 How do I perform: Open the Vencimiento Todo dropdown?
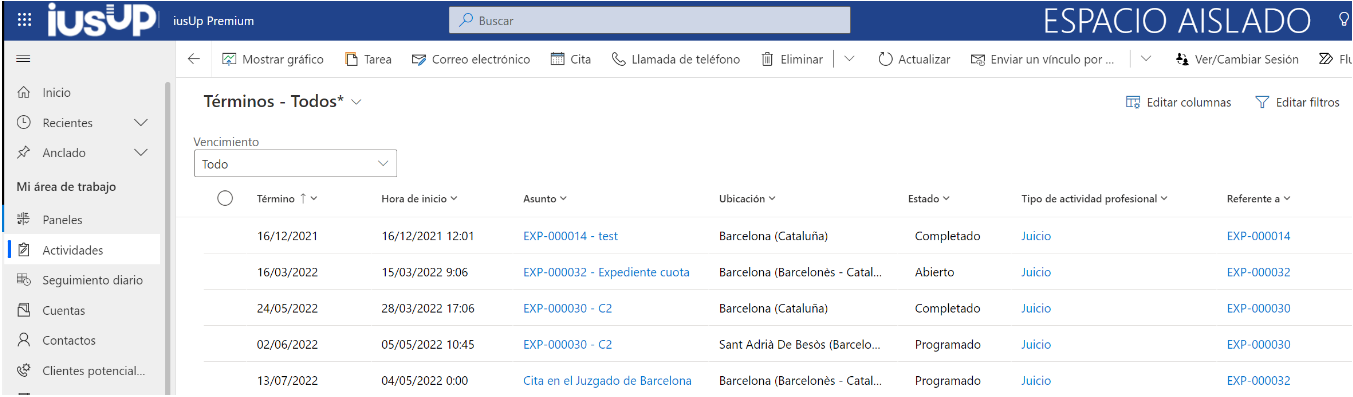(x=295, y=163)
